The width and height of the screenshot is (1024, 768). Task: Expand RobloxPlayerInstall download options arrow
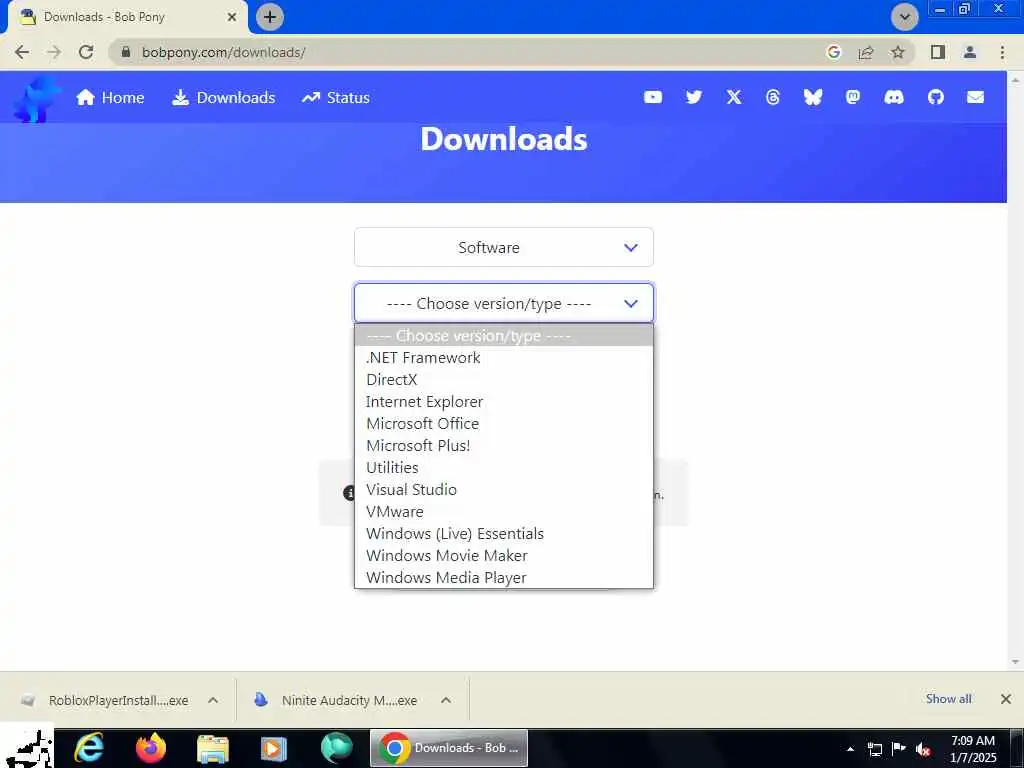click(213, 700)
